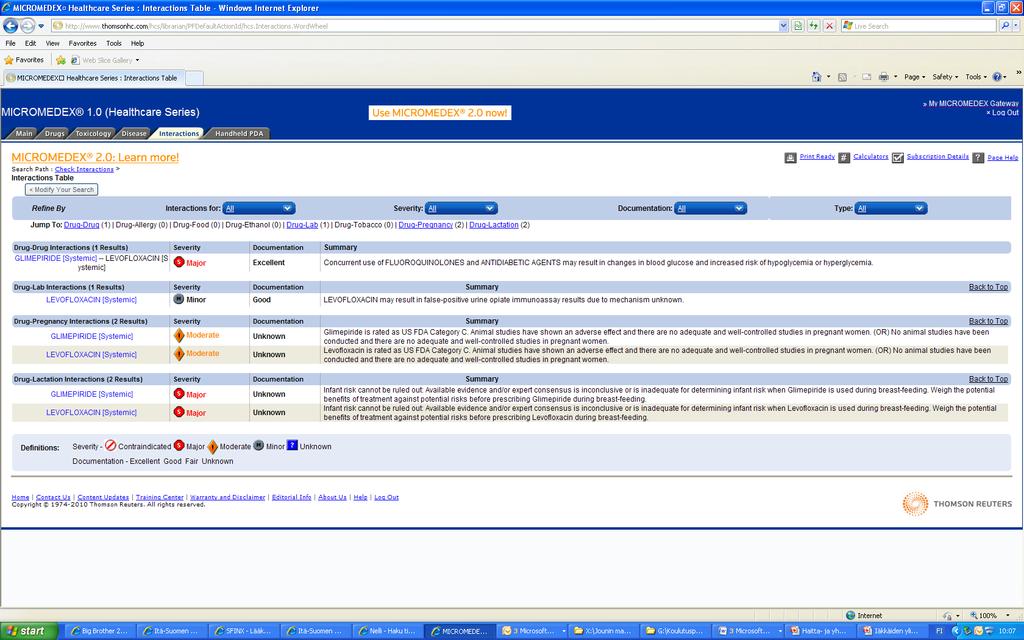Switch to the Toxicology tab
The image size is (1024, 640).
pyautogui.click(x=93, y=133)
